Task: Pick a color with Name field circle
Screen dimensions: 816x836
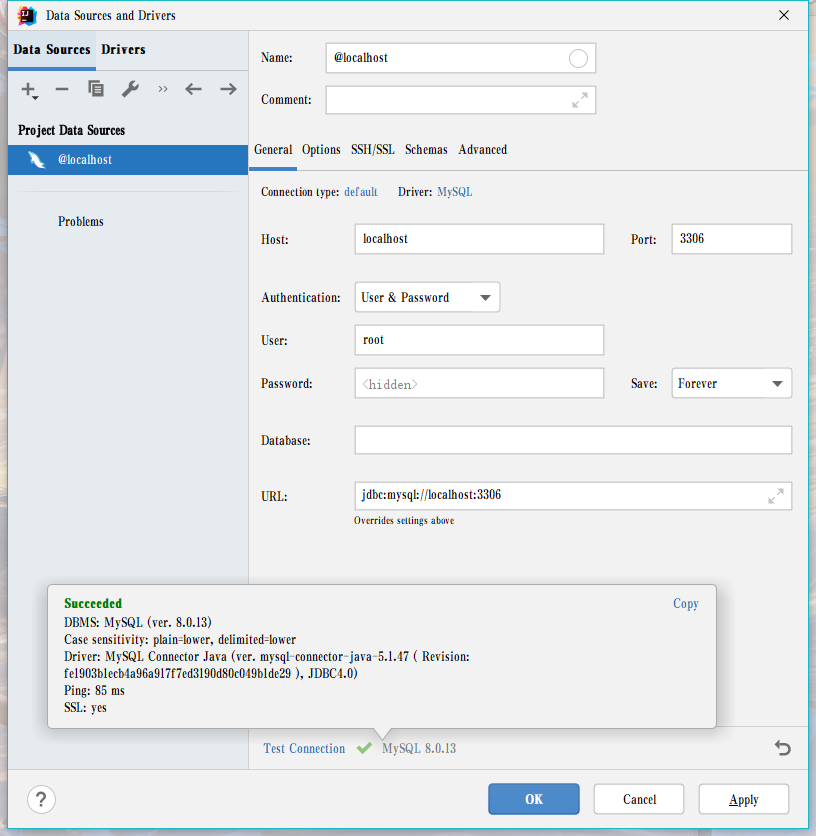Action: click(578, 58)
